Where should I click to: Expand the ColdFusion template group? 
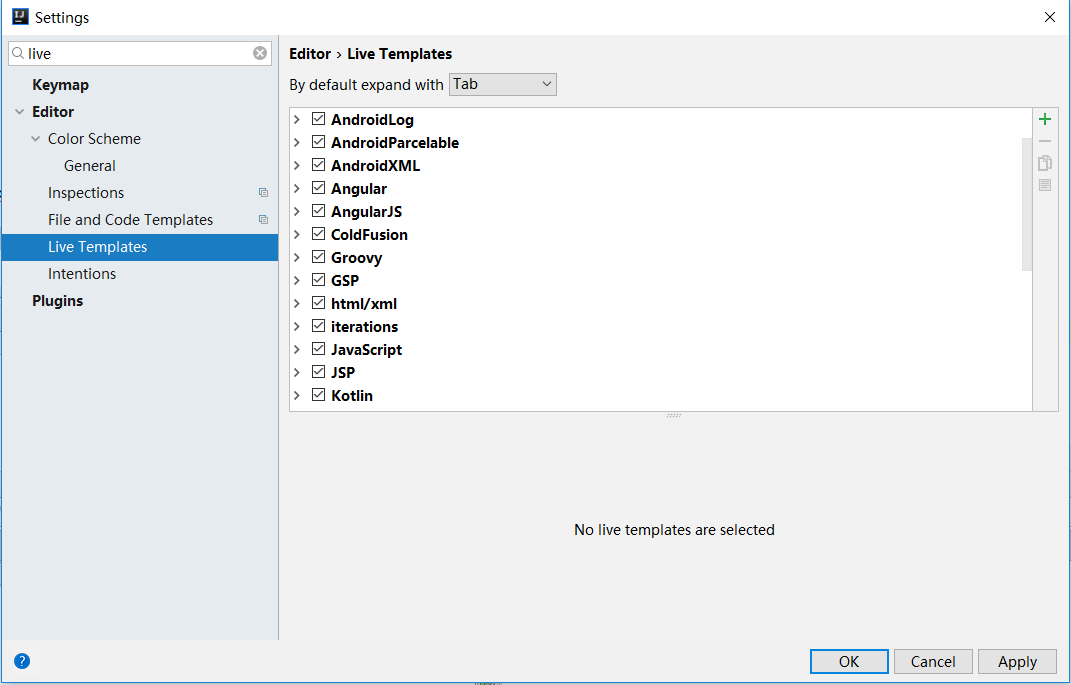[x=296, y=234]
